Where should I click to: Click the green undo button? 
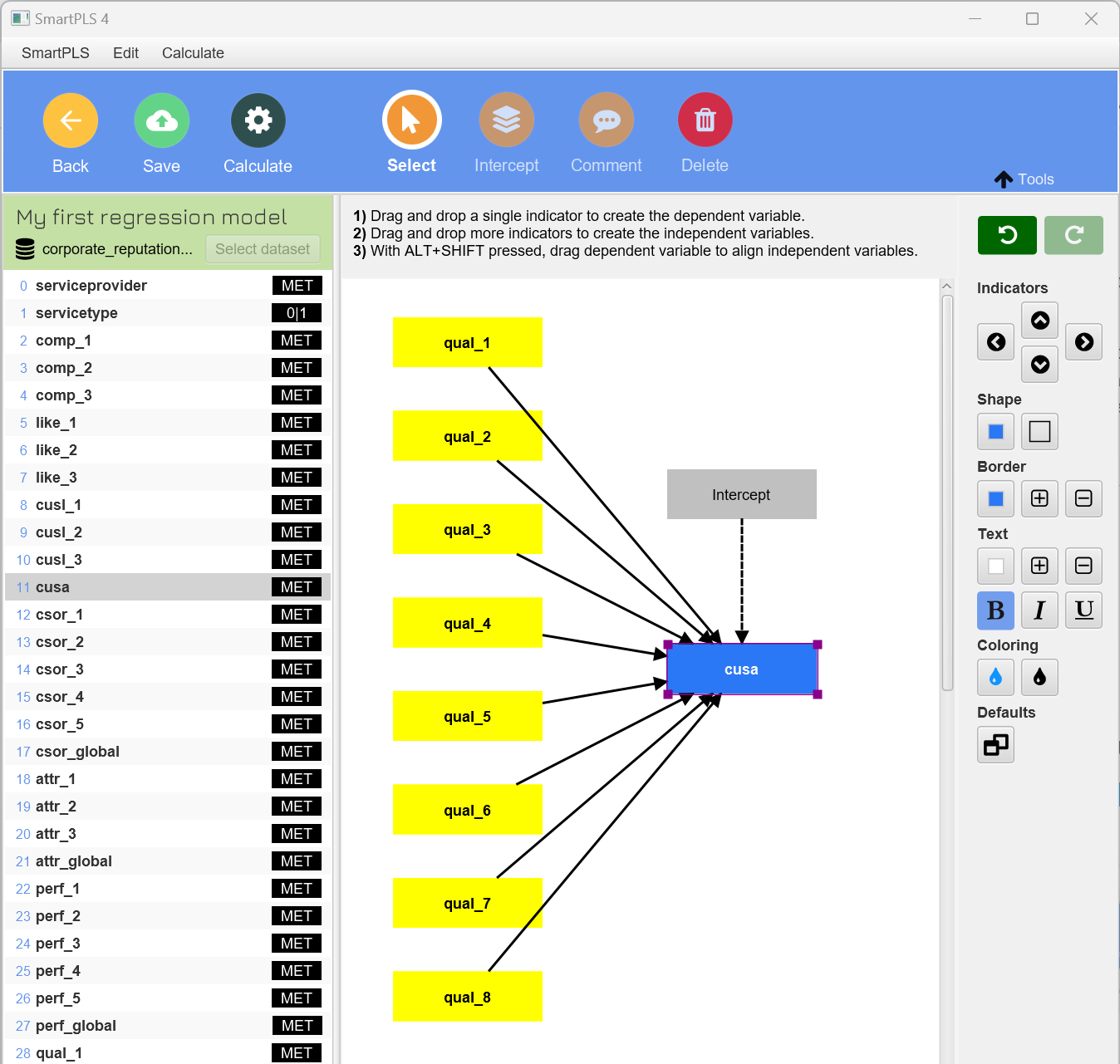[x=1007, y=235]
